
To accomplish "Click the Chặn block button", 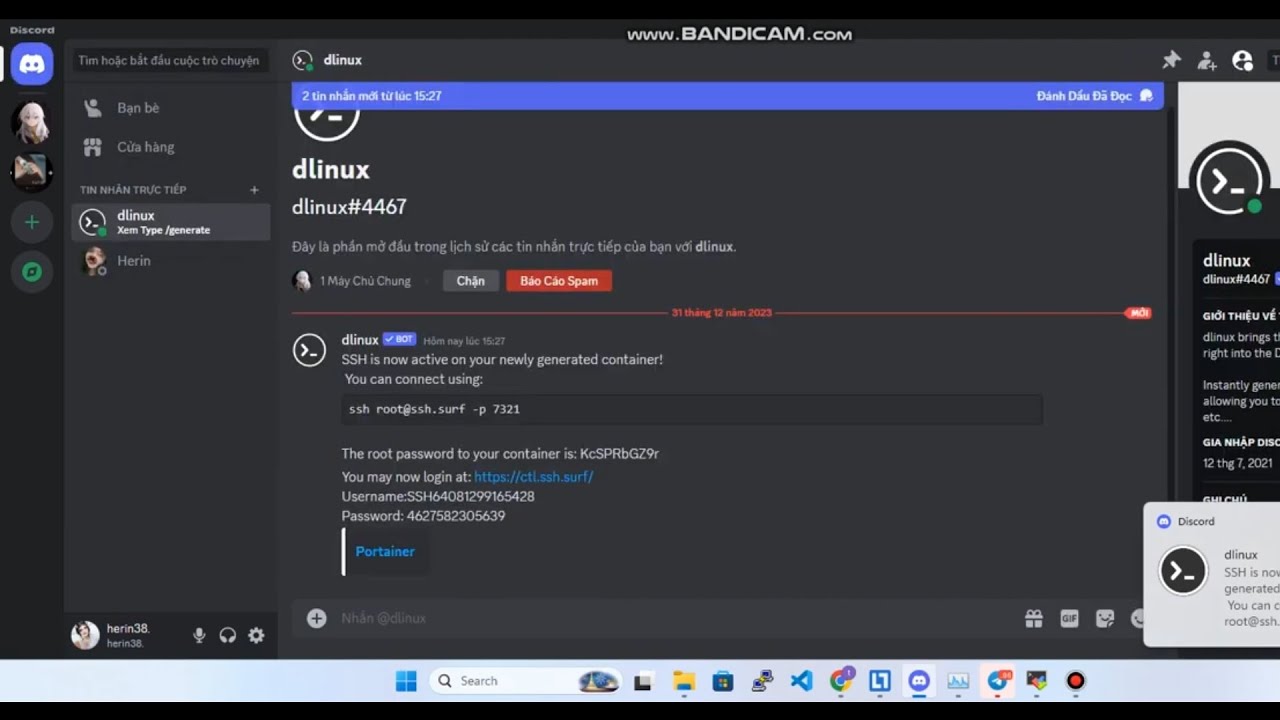I will 471,281.
